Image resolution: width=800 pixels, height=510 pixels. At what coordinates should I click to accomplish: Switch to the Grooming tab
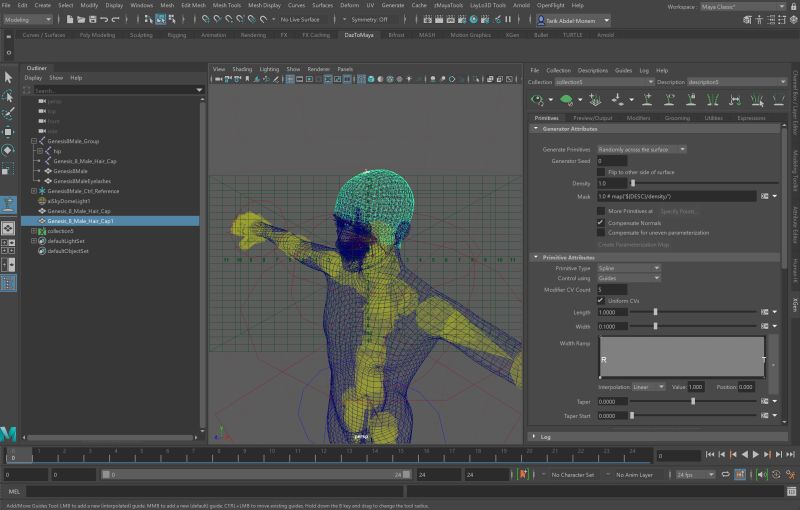pyautogui.click(x=677, y=118)
